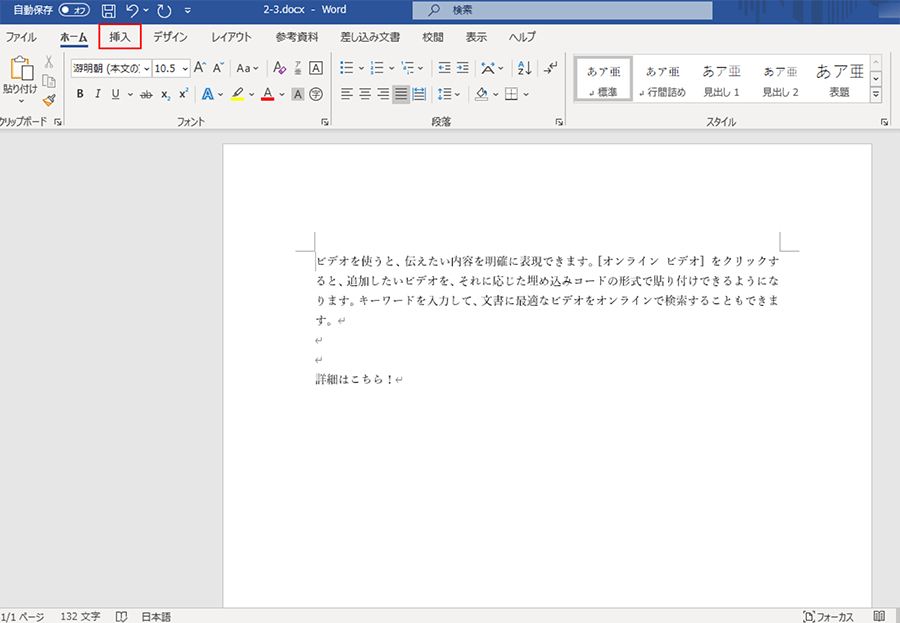
Task: Click the Save icon in title bar
Action: coord(108,11)
